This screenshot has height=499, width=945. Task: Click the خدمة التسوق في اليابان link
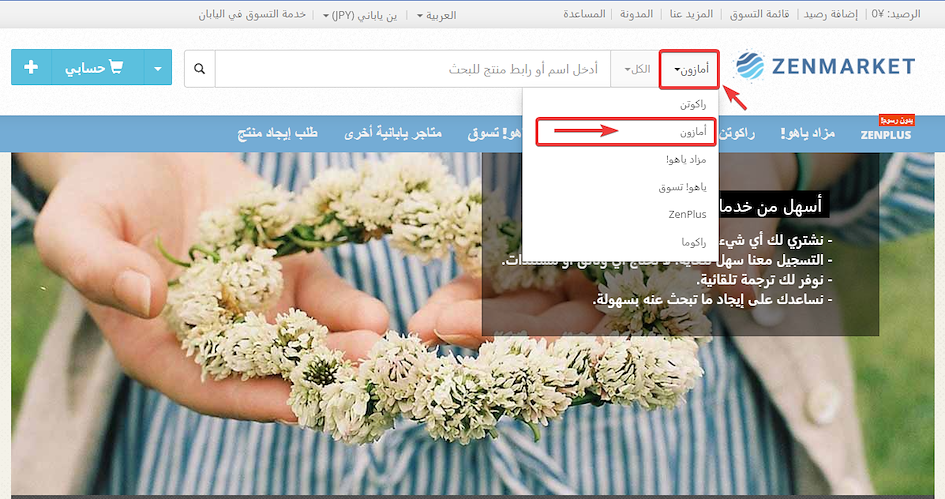point(253,14)
